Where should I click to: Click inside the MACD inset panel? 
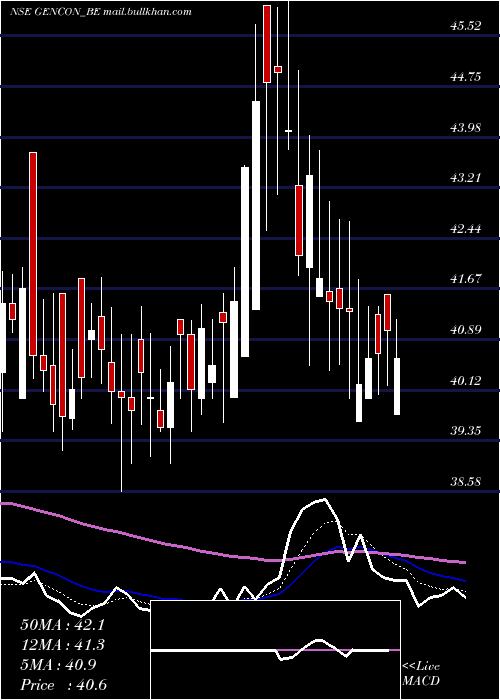point(275,650)
